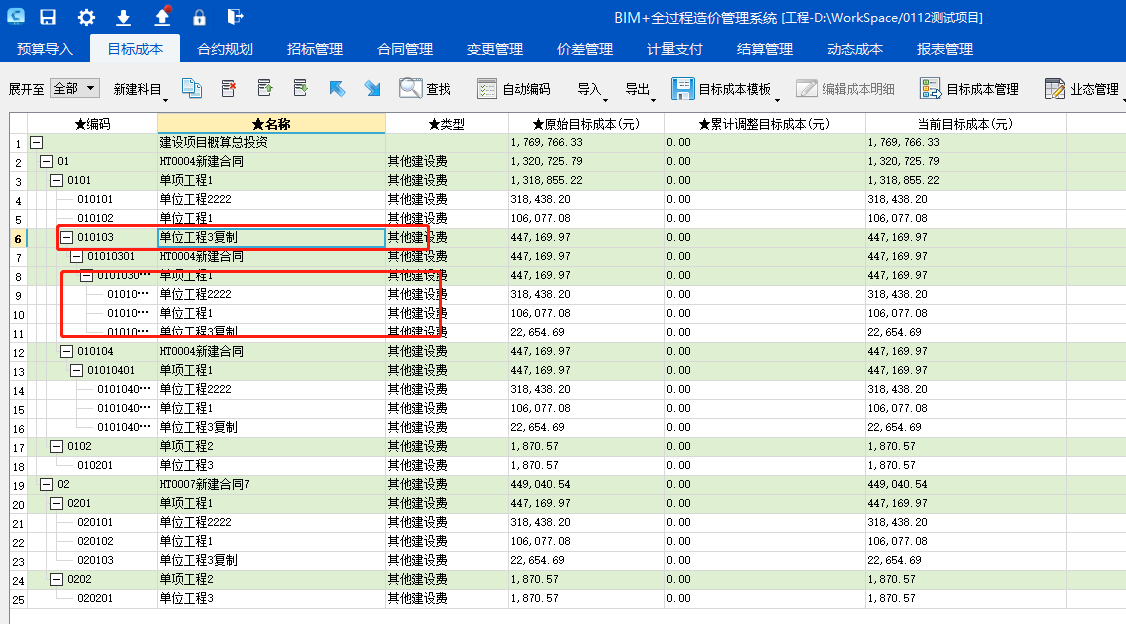The height and width of the screenshot is (624, 1126).
Task: Collapse tree node 0201
Action: (x=57, y=503)
